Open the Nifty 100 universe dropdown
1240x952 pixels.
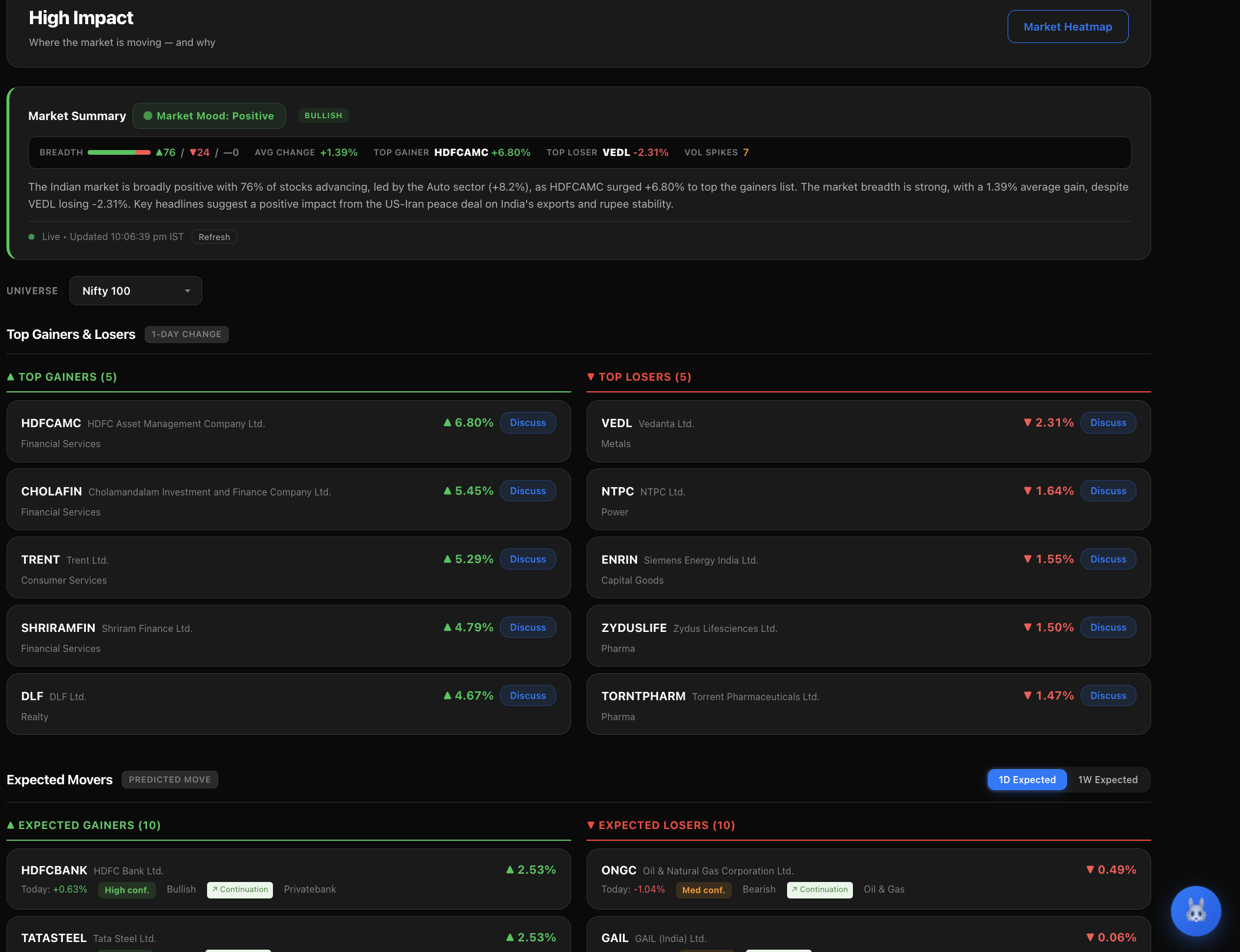click(x=136, y=291)
